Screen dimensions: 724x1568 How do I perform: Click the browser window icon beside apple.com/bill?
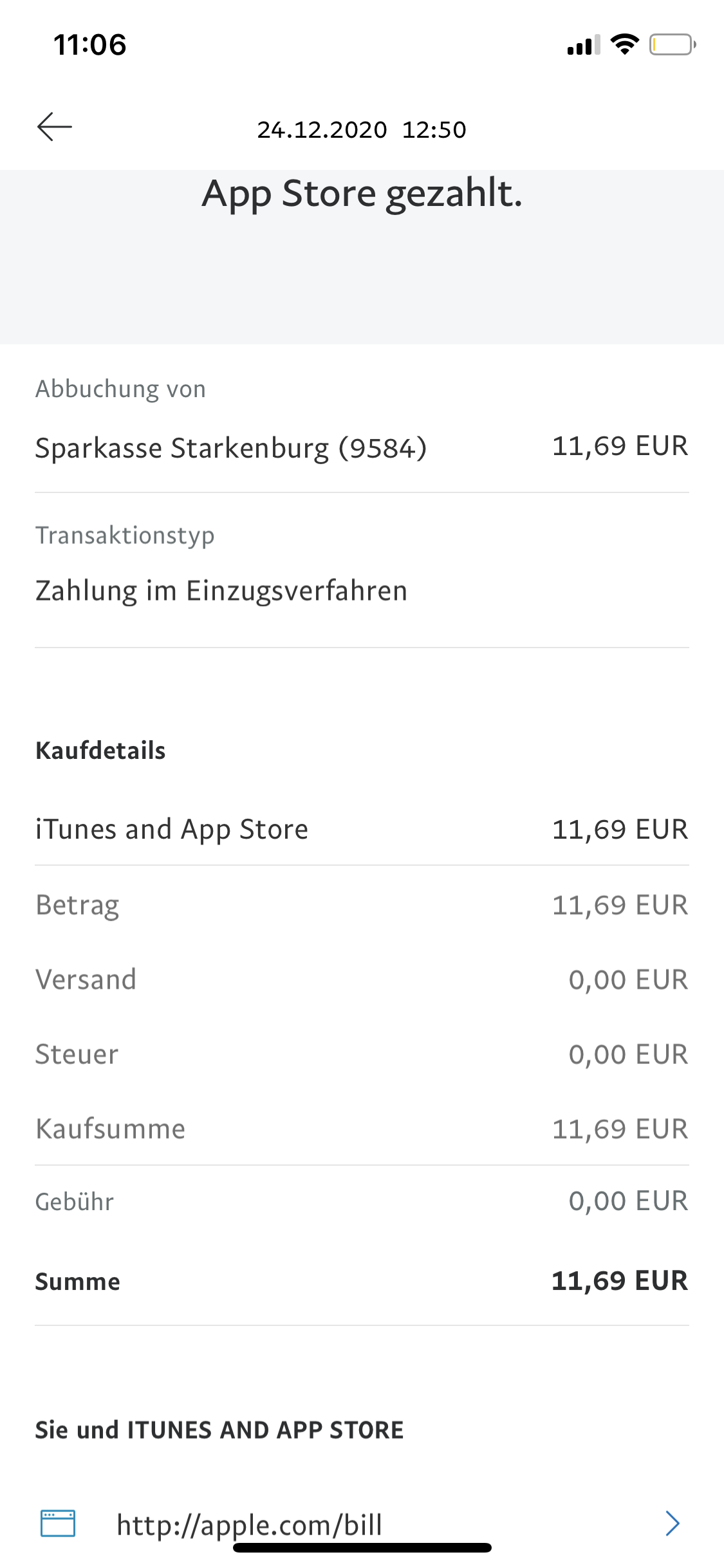(x=58, y=1523)
